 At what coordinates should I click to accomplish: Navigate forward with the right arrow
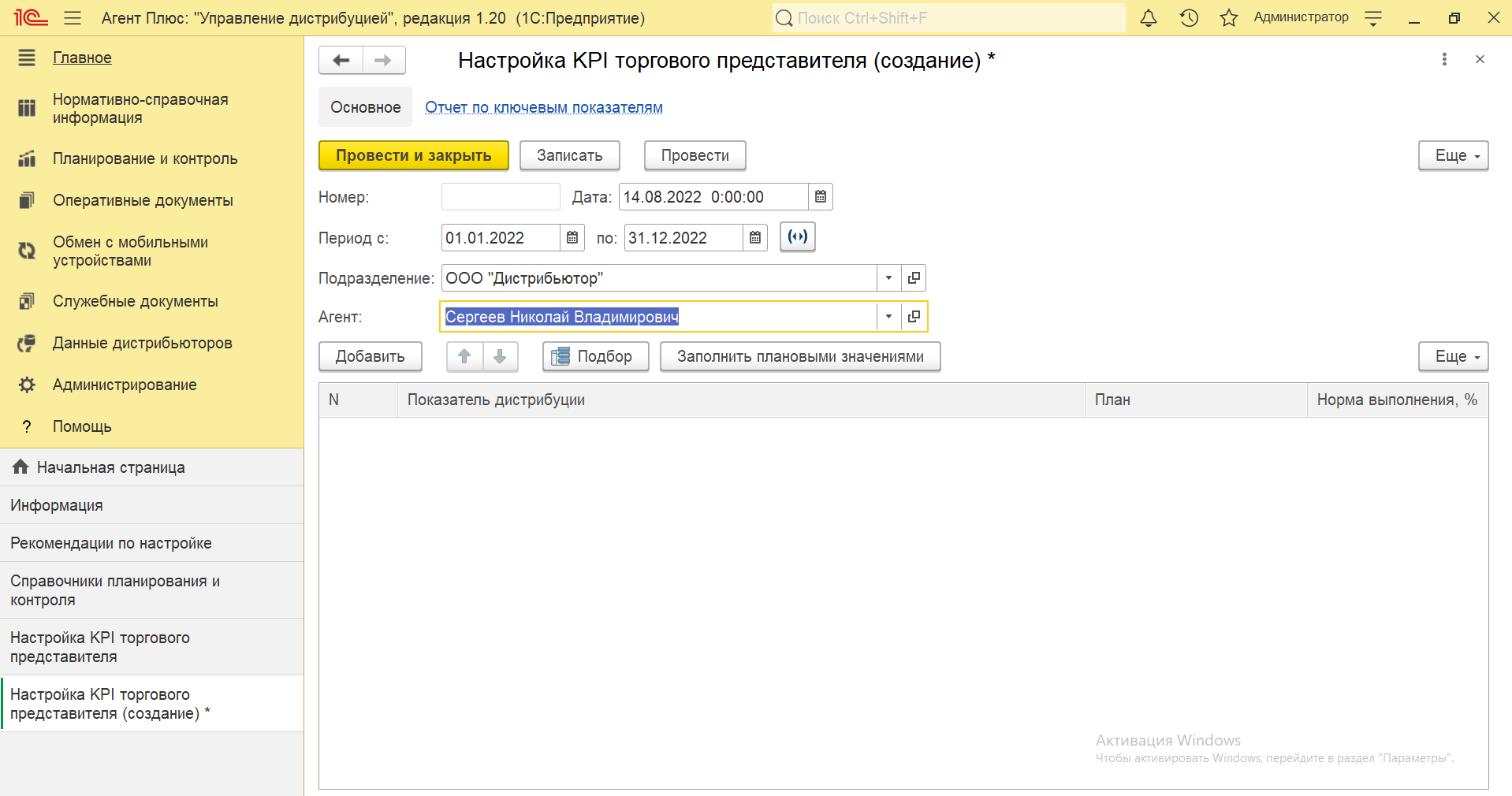384,60
